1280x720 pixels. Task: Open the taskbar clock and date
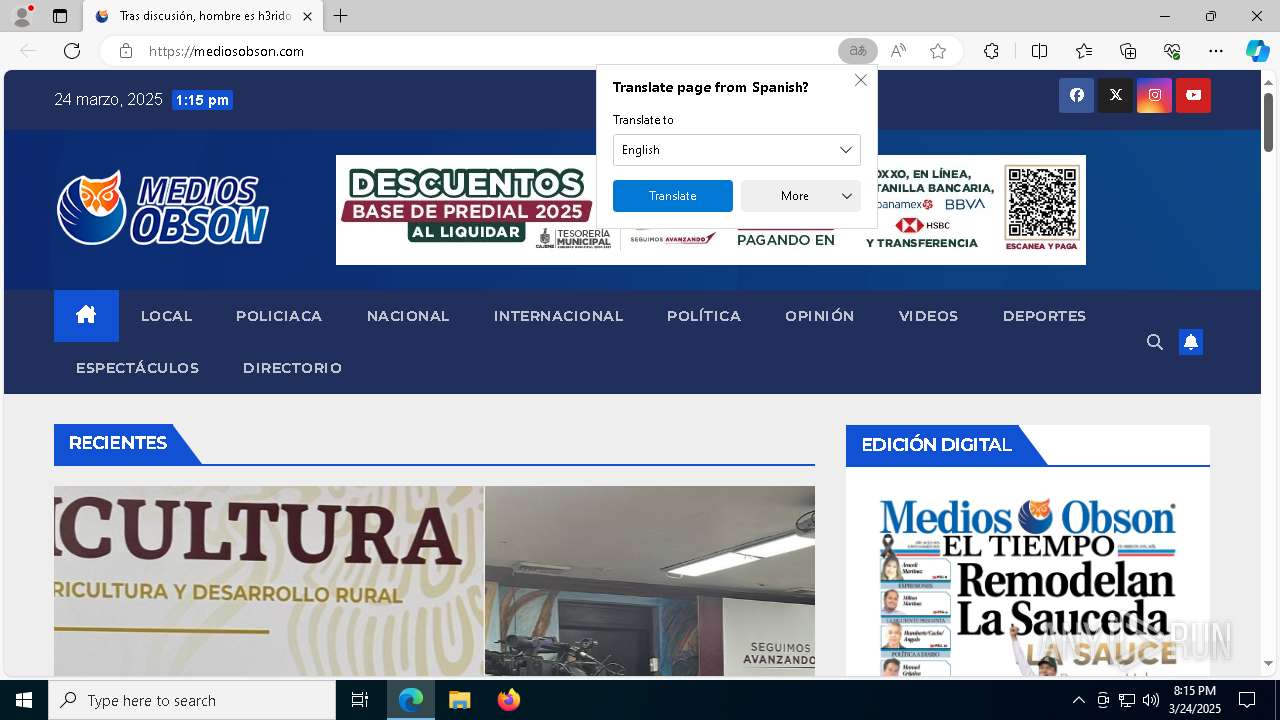click(1195, 700)
